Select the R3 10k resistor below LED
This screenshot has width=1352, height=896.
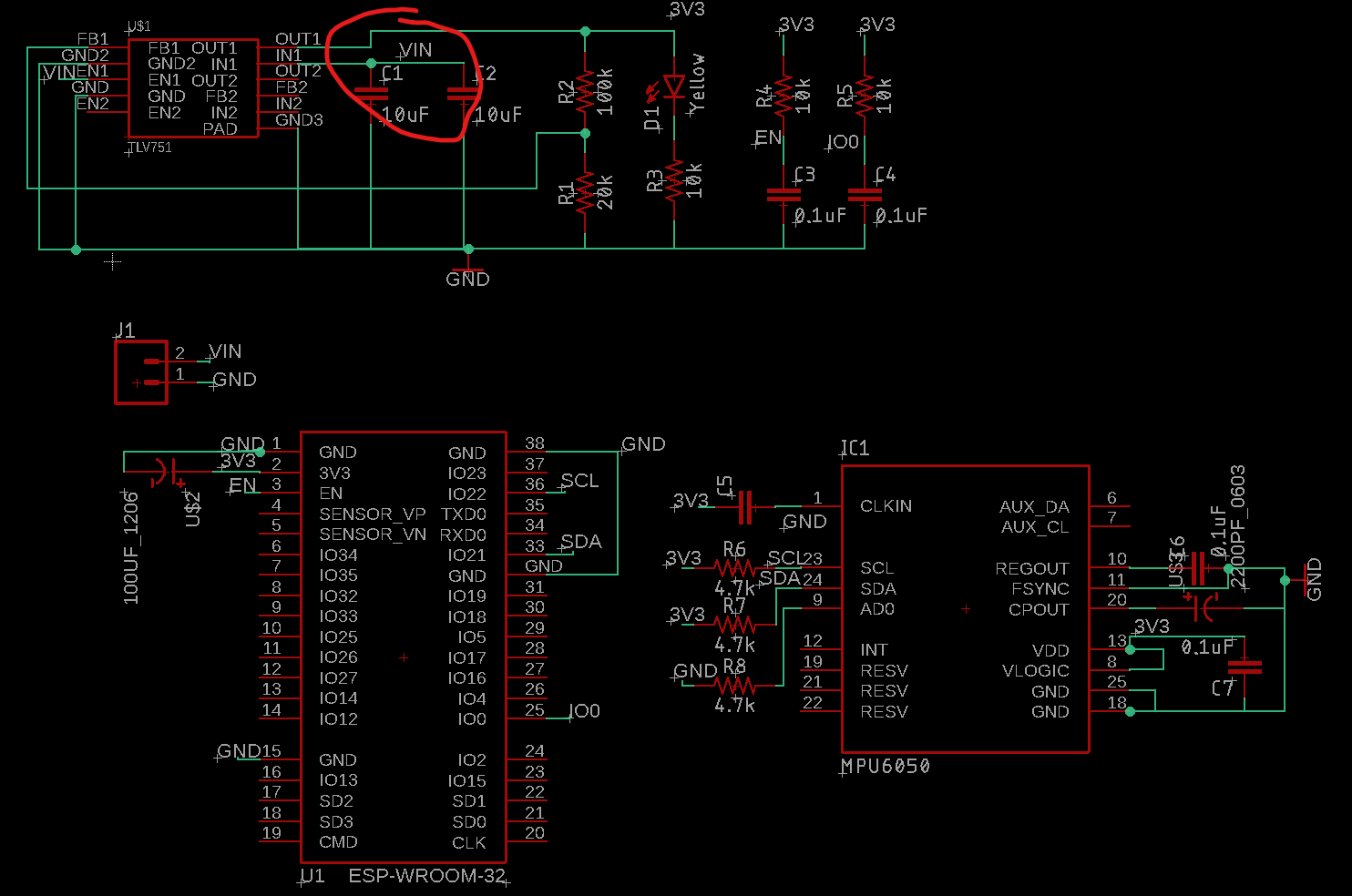674,180
